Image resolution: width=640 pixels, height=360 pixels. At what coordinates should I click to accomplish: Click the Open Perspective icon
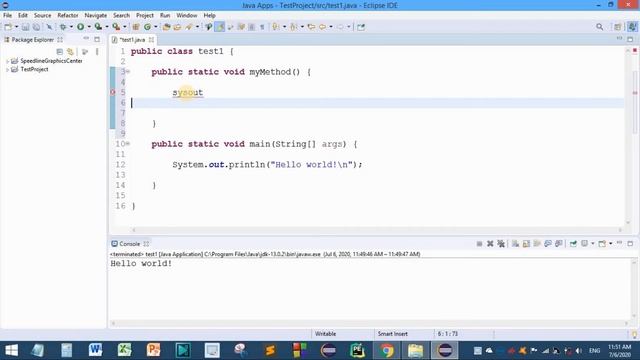pyautogui.click(x=618, y=27)
